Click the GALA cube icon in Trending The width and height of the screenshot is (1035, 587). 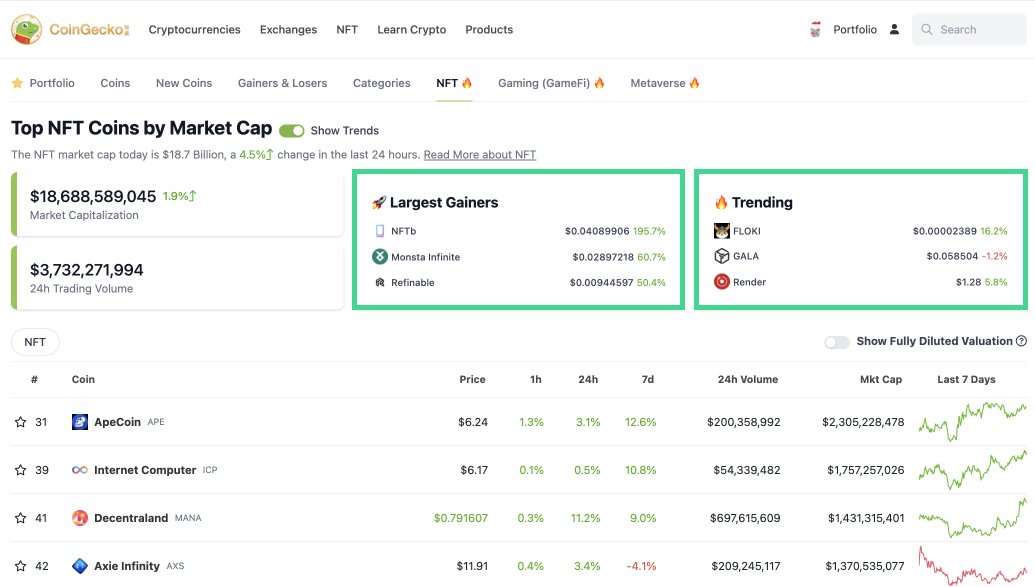click(722, 256)
